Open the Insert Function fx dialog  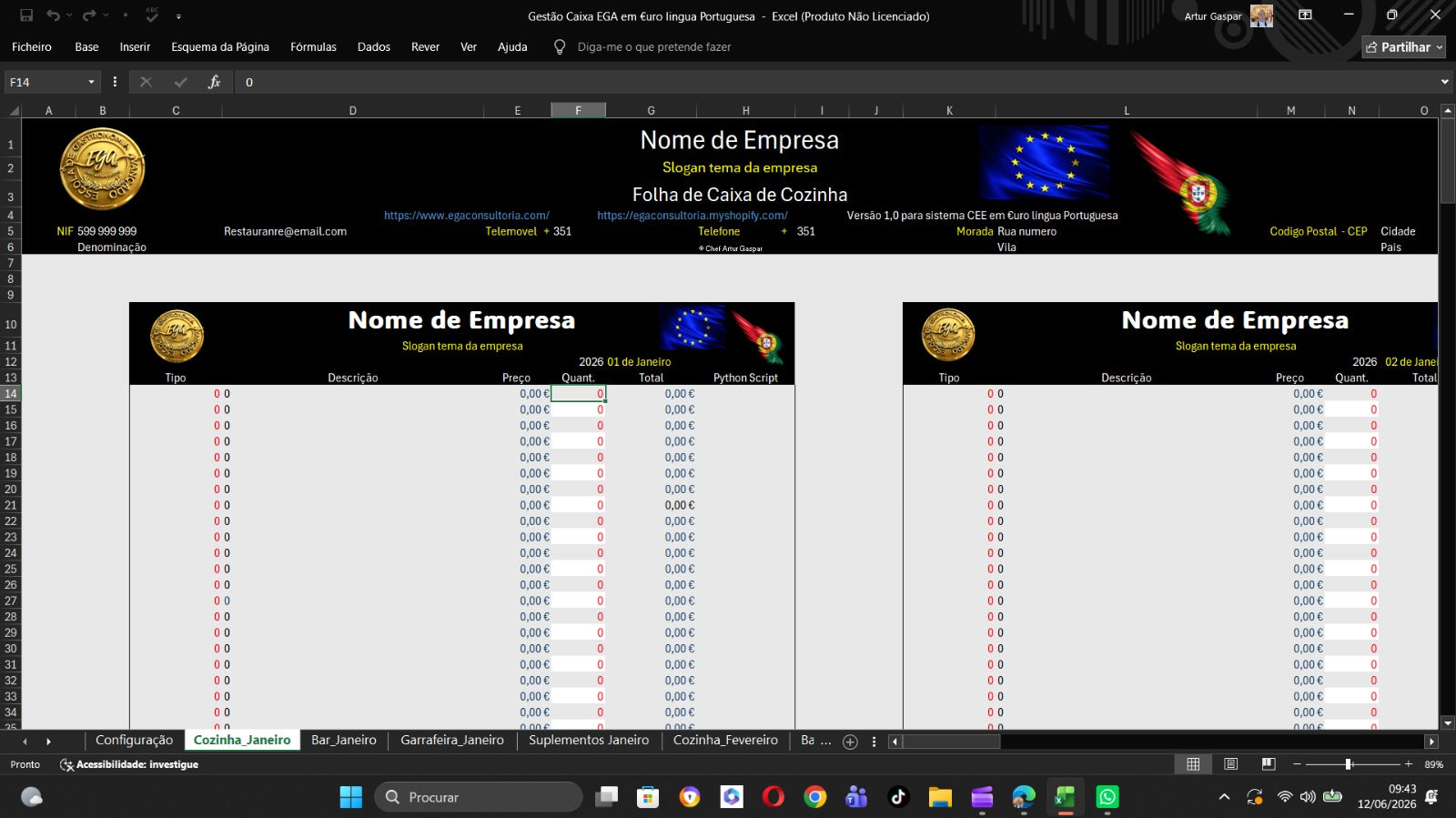point(215,82)
